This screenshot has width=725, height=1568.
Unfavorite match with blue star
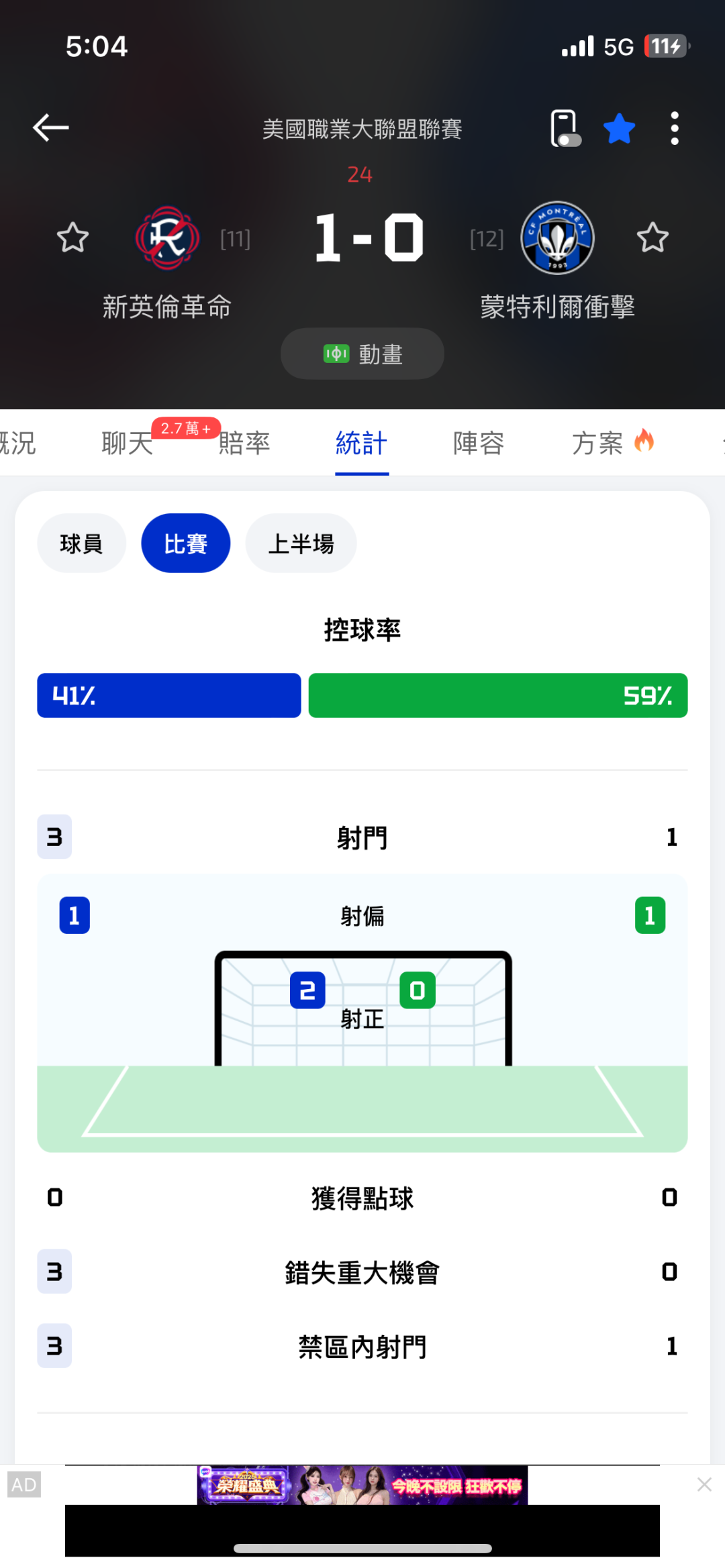click(619, 128)
